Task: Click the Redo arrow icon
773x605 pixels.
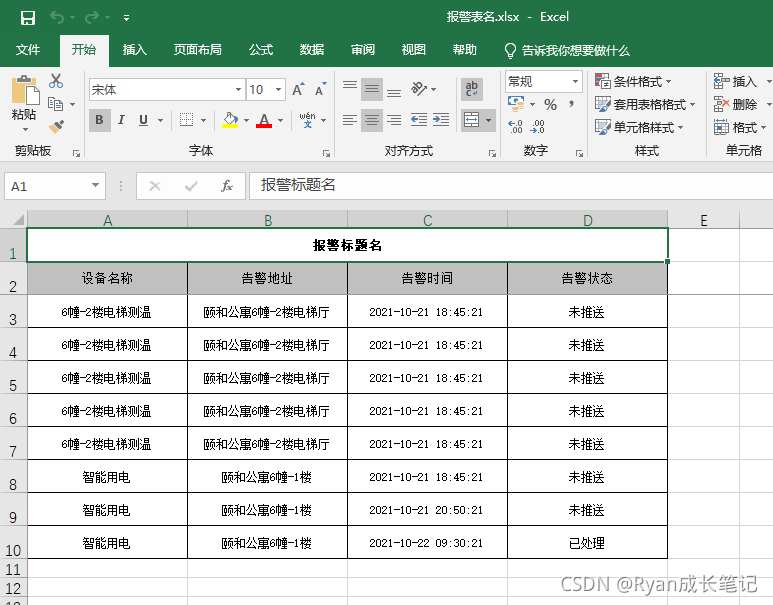Action: [92, 18]
